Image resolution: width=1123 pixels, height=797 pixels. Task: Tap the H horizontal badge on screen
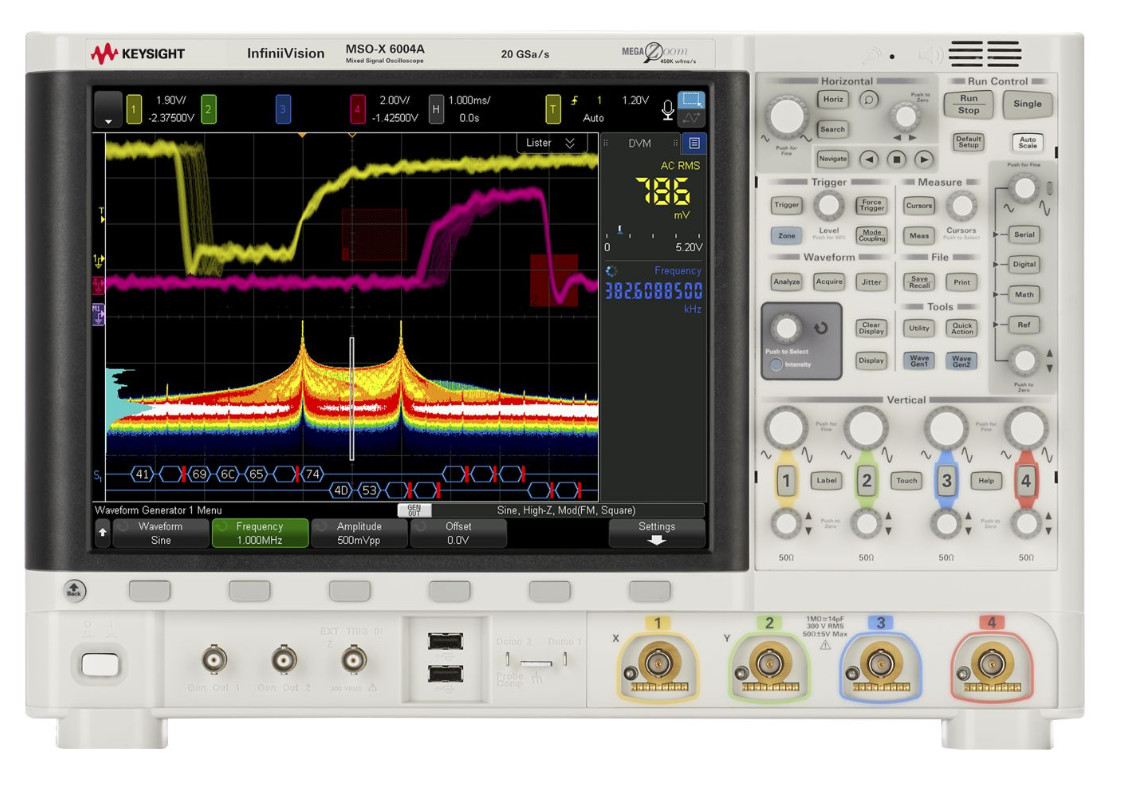point(435,110)
